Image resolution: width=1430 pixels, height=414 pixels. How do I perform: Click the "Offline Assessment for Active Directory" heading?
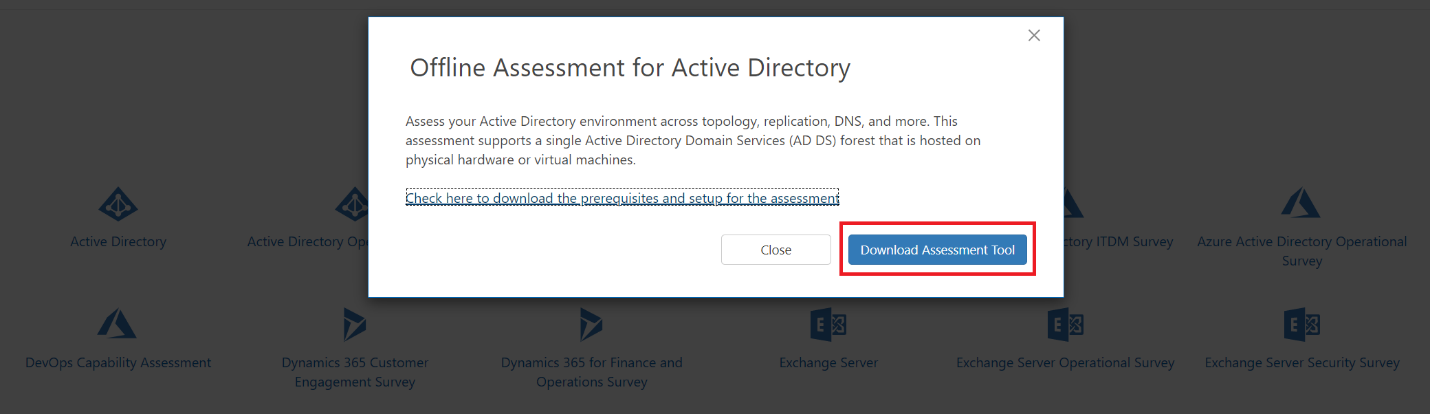(630, 68)
